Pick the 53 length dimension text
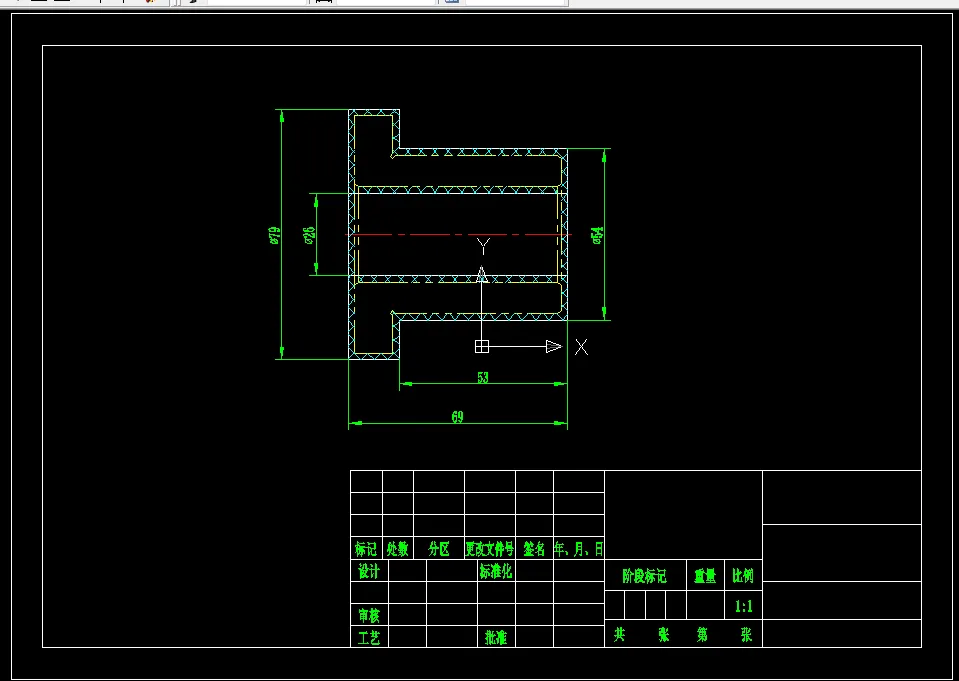The height and width of the screenshot is (681, 959). [x=483, y=378]
